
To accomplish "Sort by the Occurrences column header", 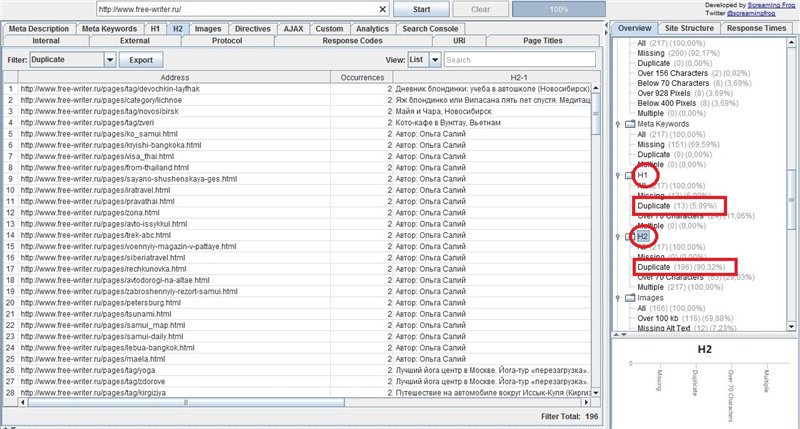I will (x=362, y=78).
